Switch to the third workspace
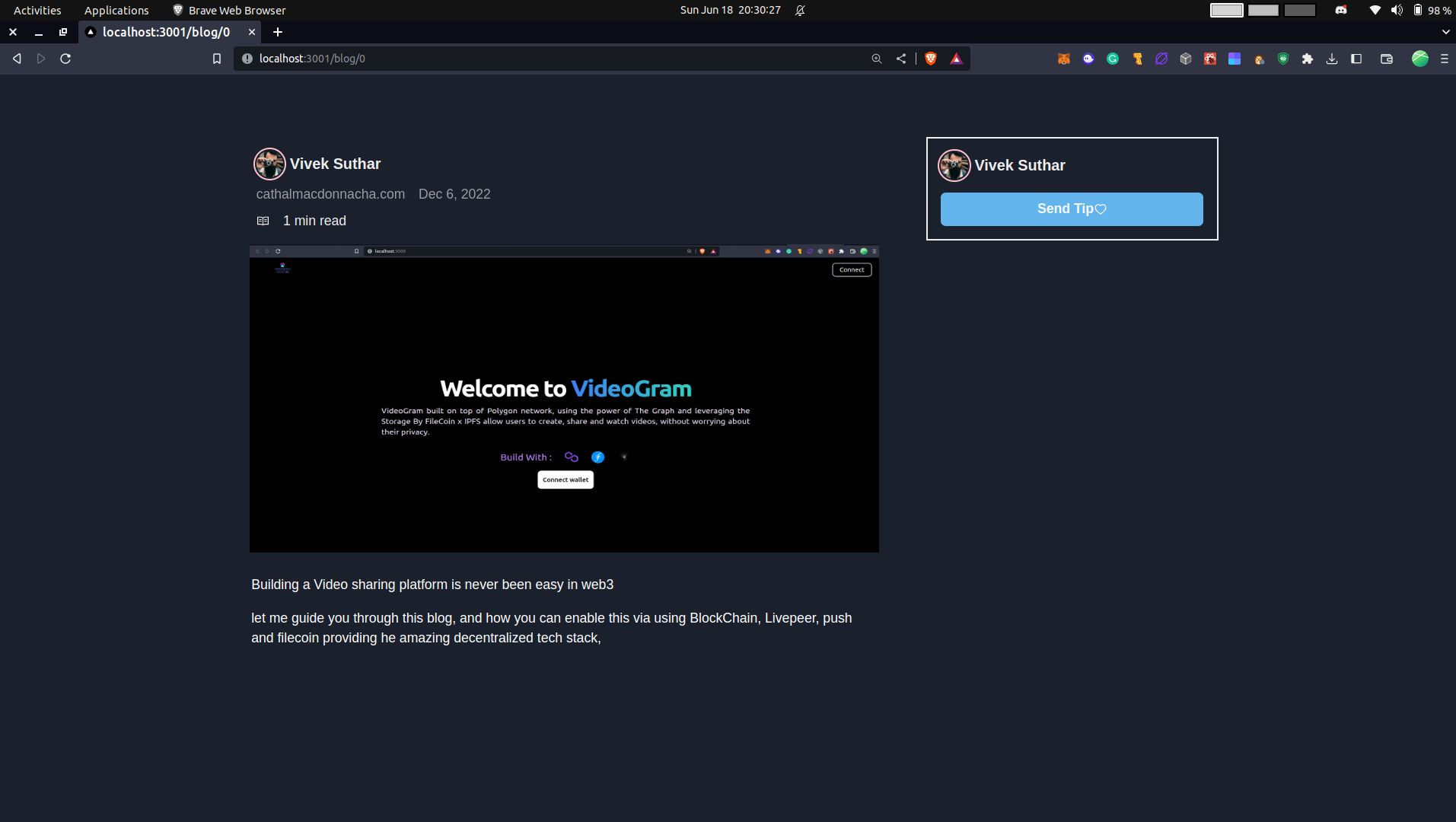The image size is (1456, 822). click(x=1300, y=10)
